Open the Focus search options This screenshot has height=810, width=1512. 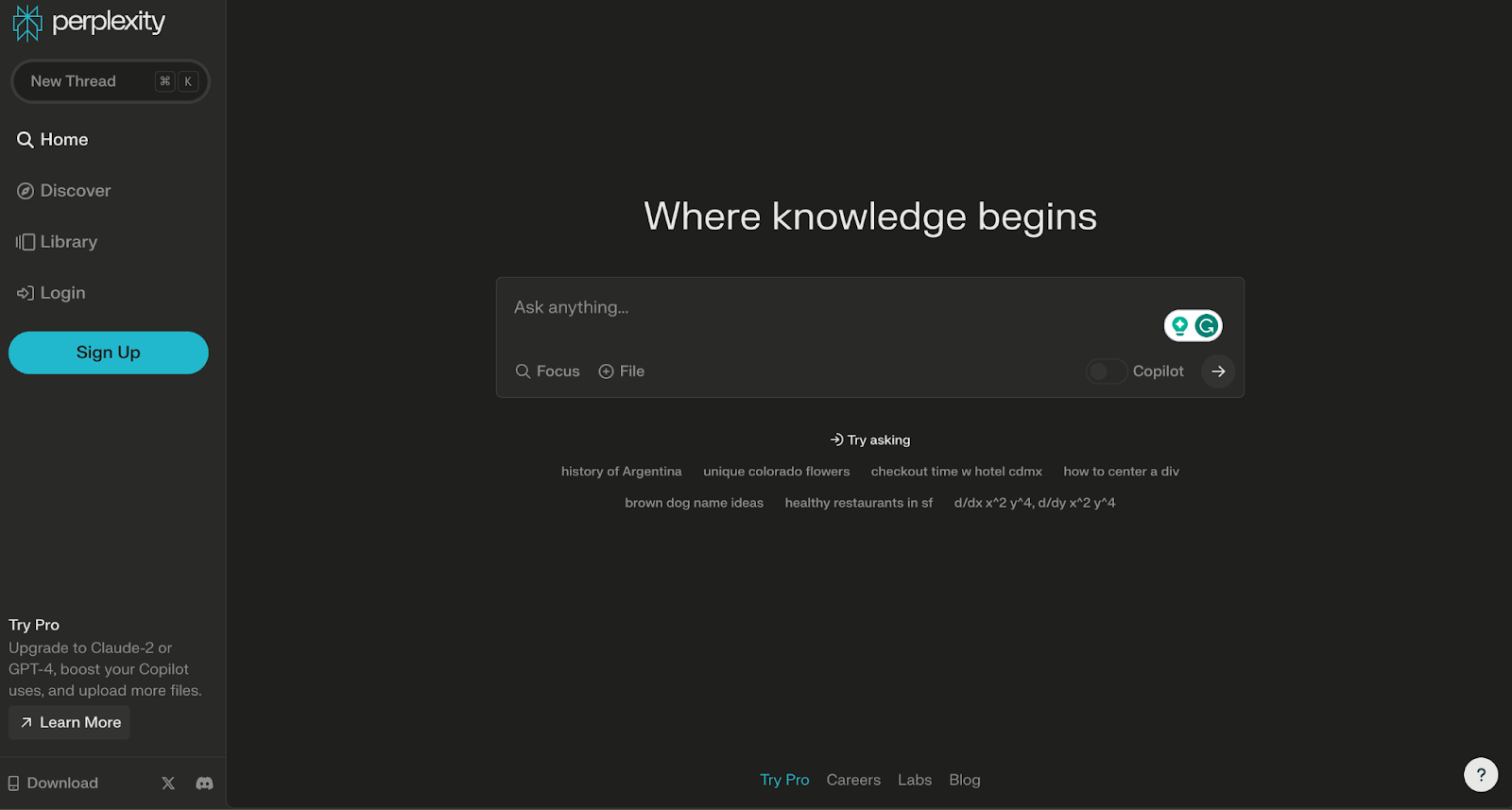click(x=547, y=371)
